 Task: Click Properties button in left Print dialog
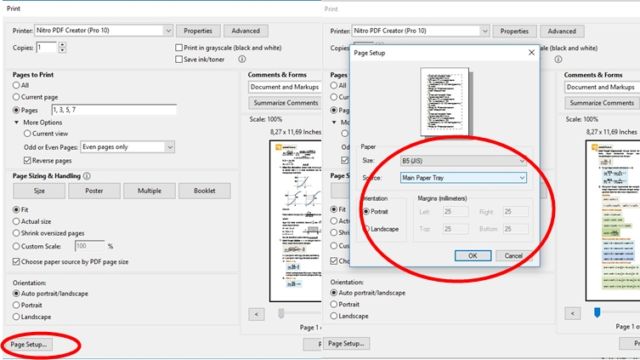[x=198, y=31]
